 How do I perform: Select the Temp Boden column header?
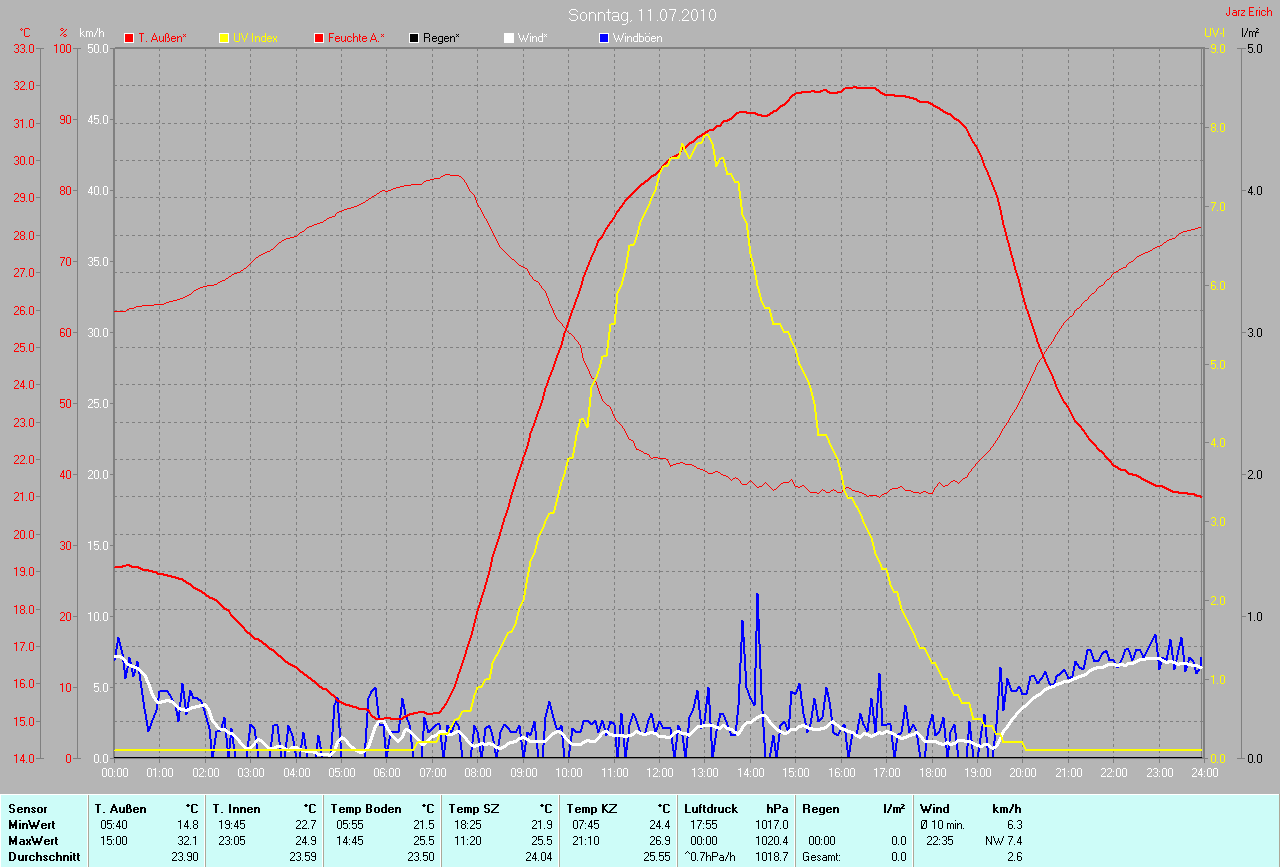[366, 808]
